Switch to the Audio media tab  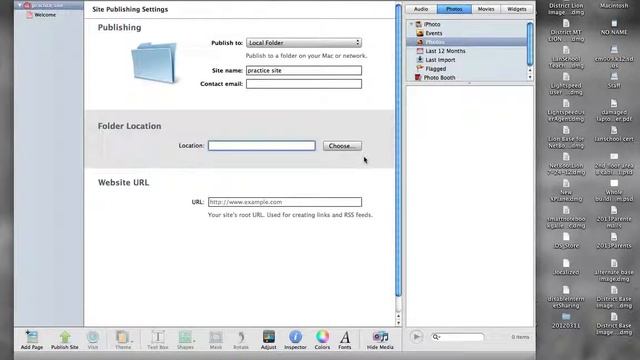click(x=421, y=9)
